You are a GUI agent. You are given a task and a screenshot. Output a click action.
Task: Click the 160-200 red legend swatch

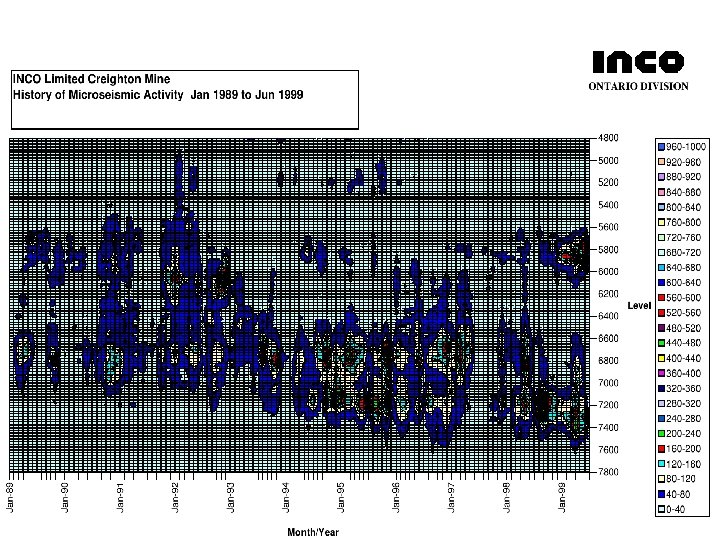point(661,449)
